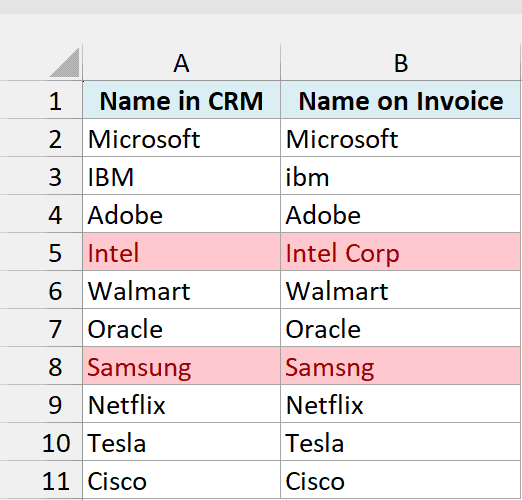Select row 1 header
Image resolution: width=522 pixels, height=500 pixels.
[x=41, y=100]
